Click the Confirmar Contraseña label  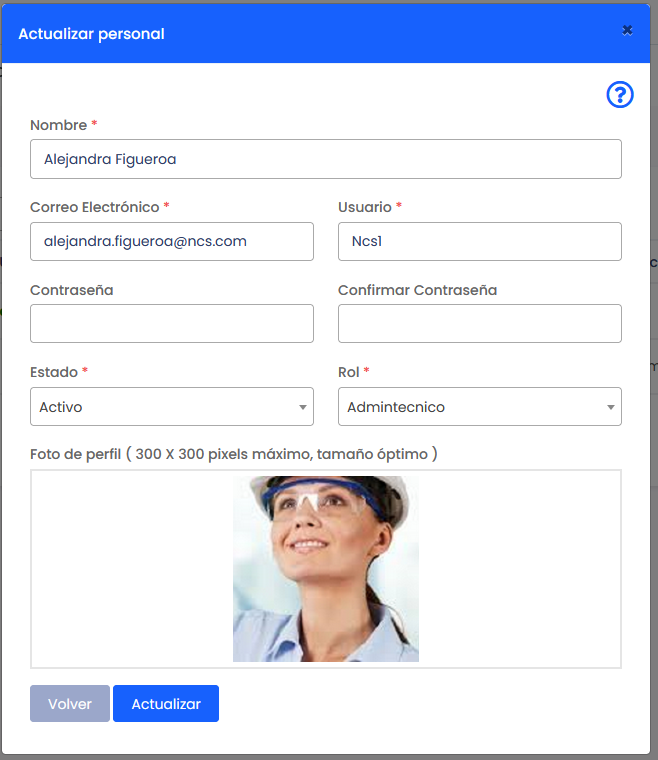point(417,290)
